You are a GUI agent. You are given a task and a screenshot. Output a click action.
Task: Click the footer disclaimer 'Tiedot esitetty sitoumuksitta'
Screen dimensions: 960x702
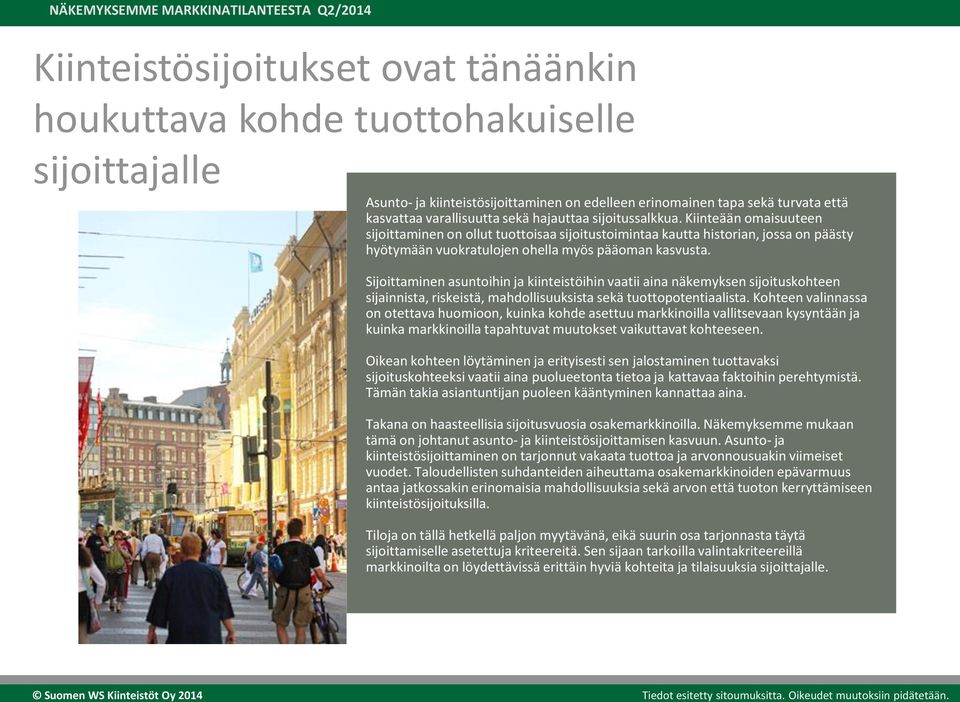pos(713,695)
